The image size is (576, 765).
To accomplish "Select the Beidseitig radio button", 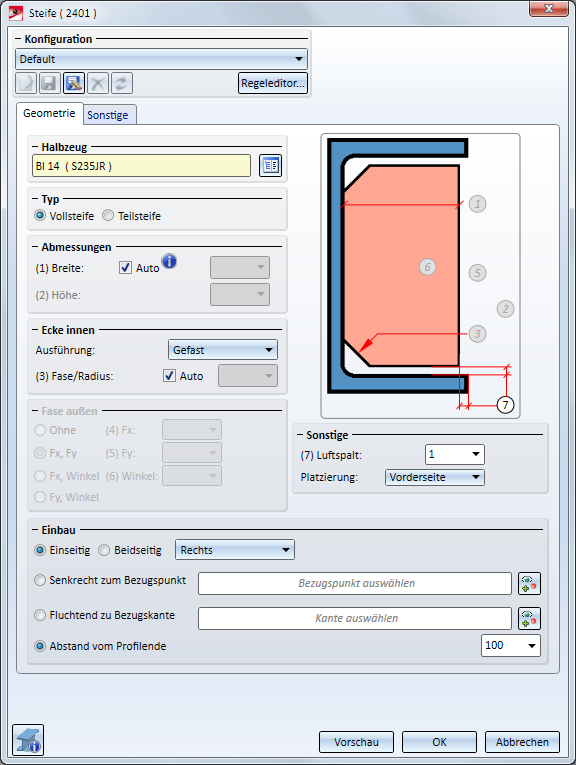I will click(104, 550).
